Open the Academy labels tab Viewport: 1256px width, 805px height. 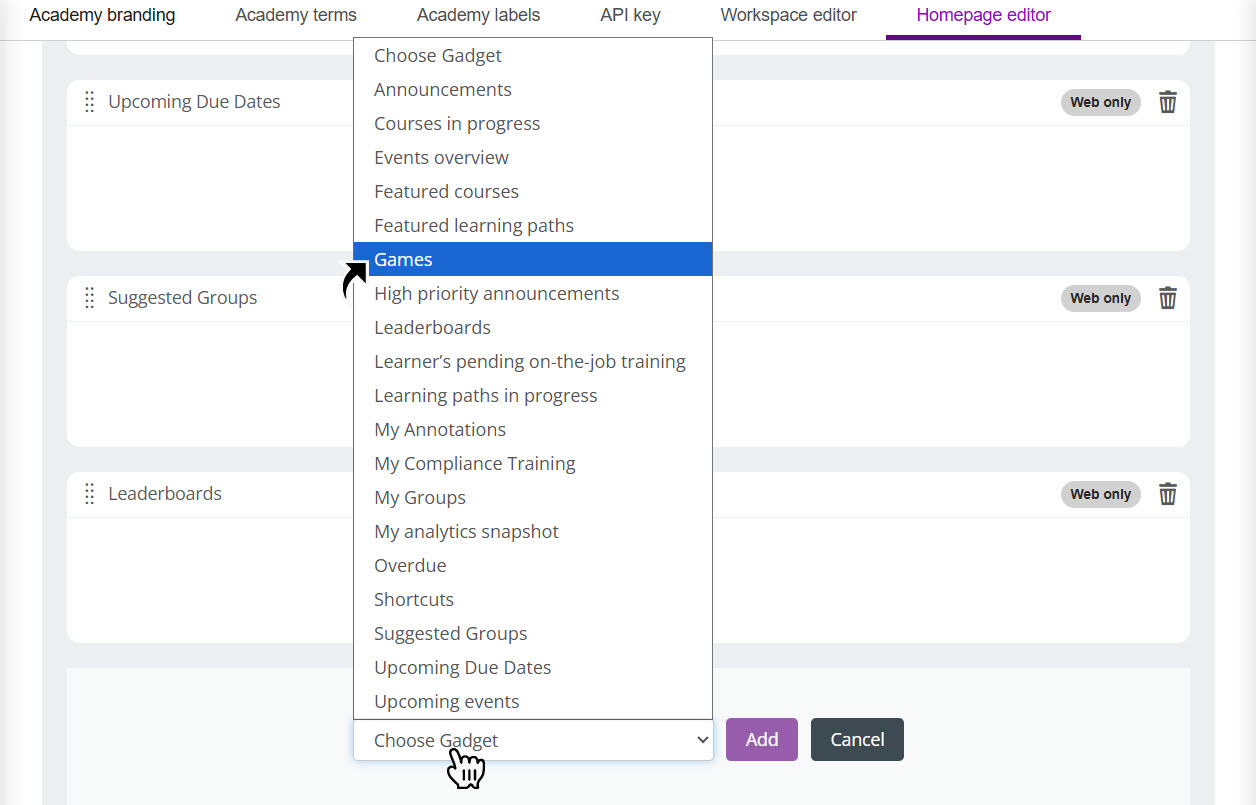pyautogui.click(x=478, y=15)
